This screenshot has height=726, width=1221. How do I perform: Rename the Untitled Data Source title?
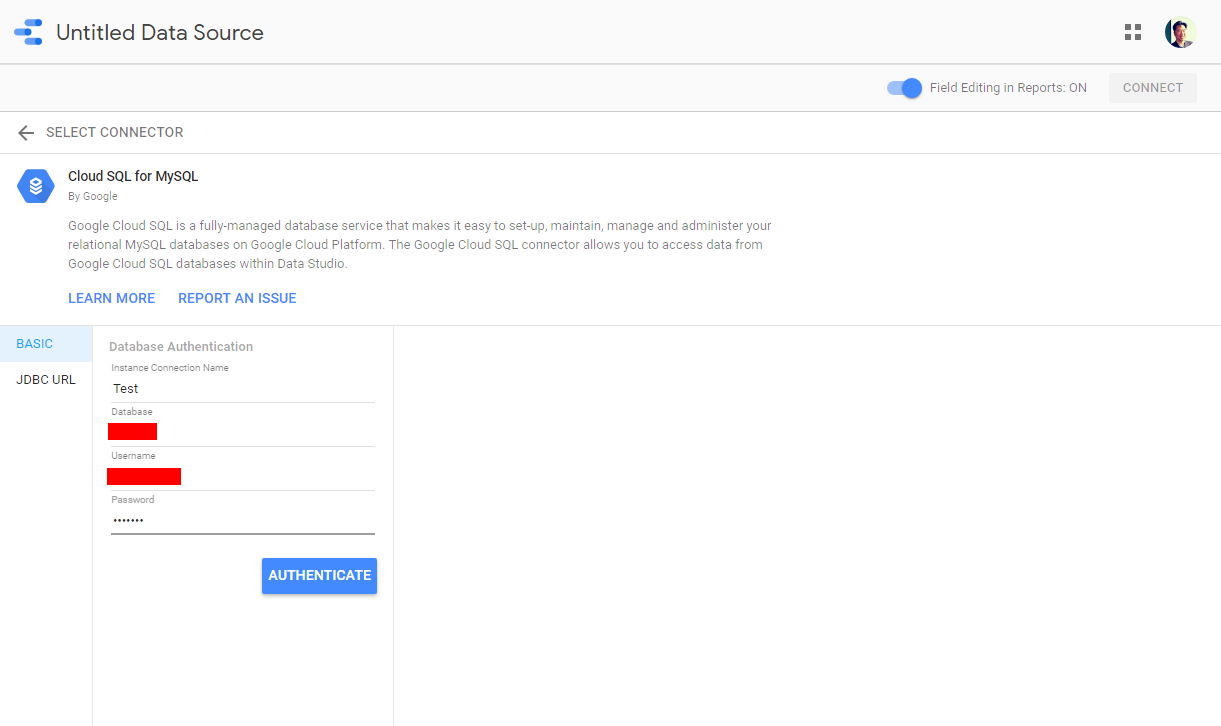[x=160, y=32]
